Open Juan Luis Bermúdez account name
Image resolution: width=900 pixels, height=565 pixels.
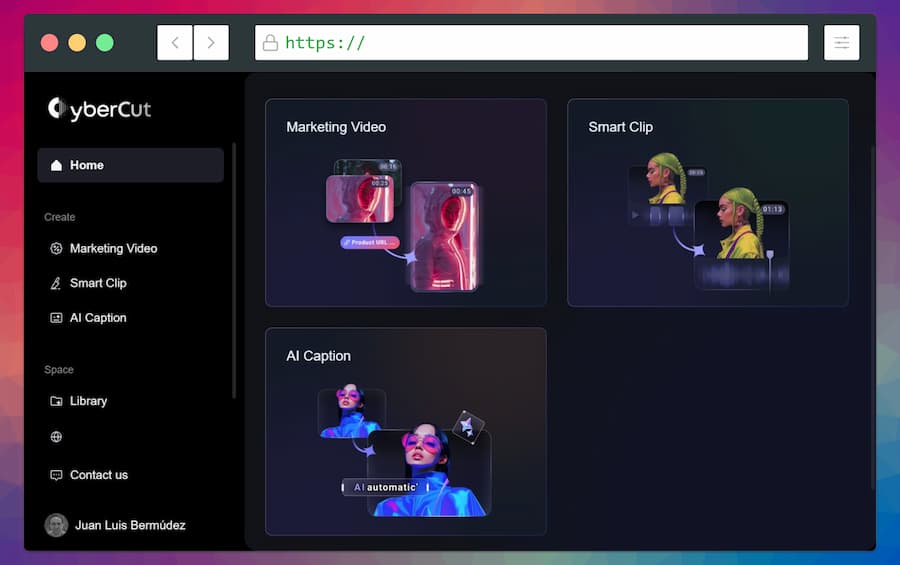pos(130,525)
